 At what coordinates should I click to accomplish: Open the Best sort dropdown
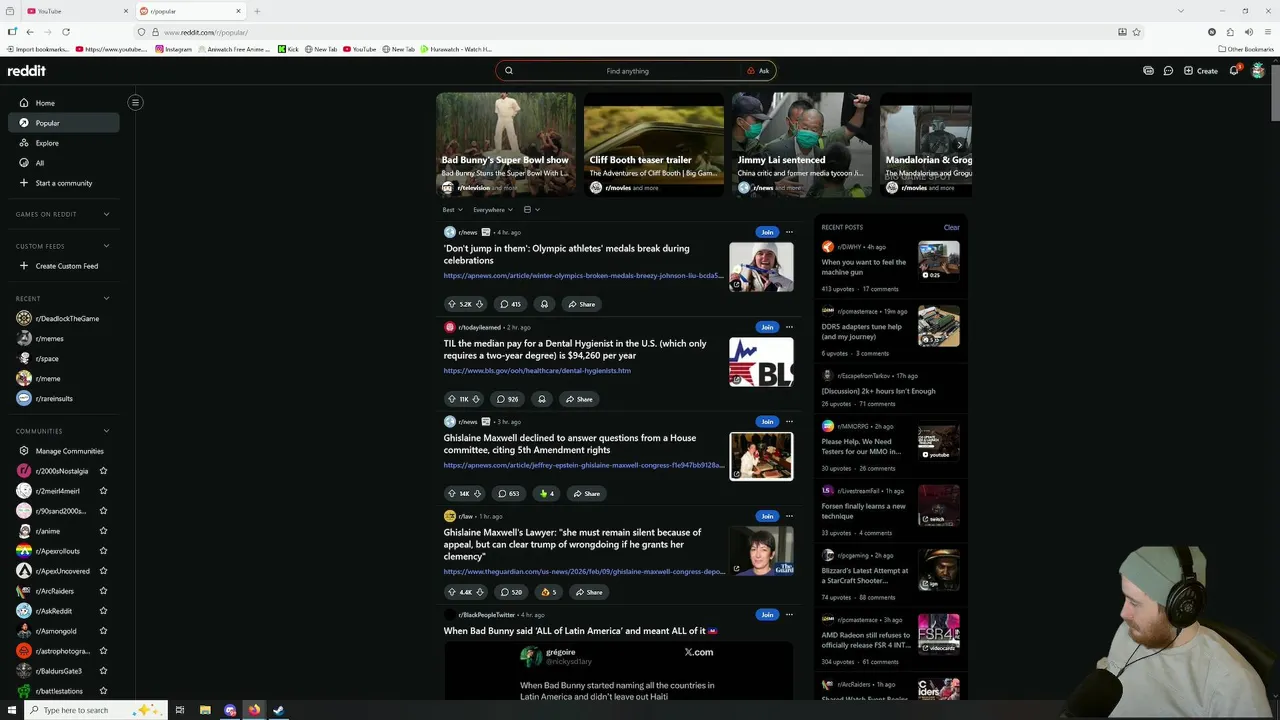(x=452, y=210)
